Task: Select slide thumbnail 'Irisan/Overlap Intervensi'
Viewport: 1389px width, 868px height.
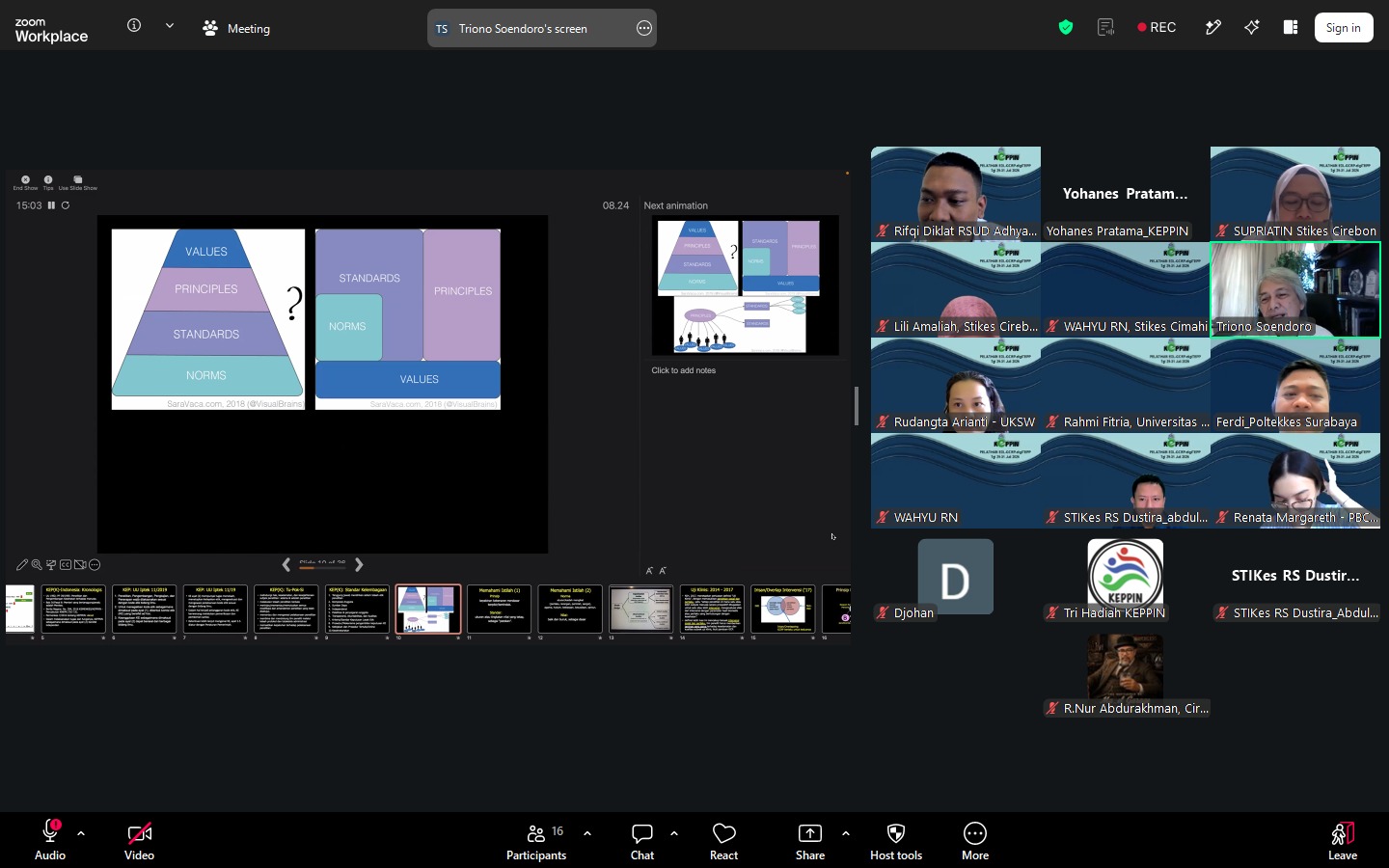Action: tap(783, 610)
